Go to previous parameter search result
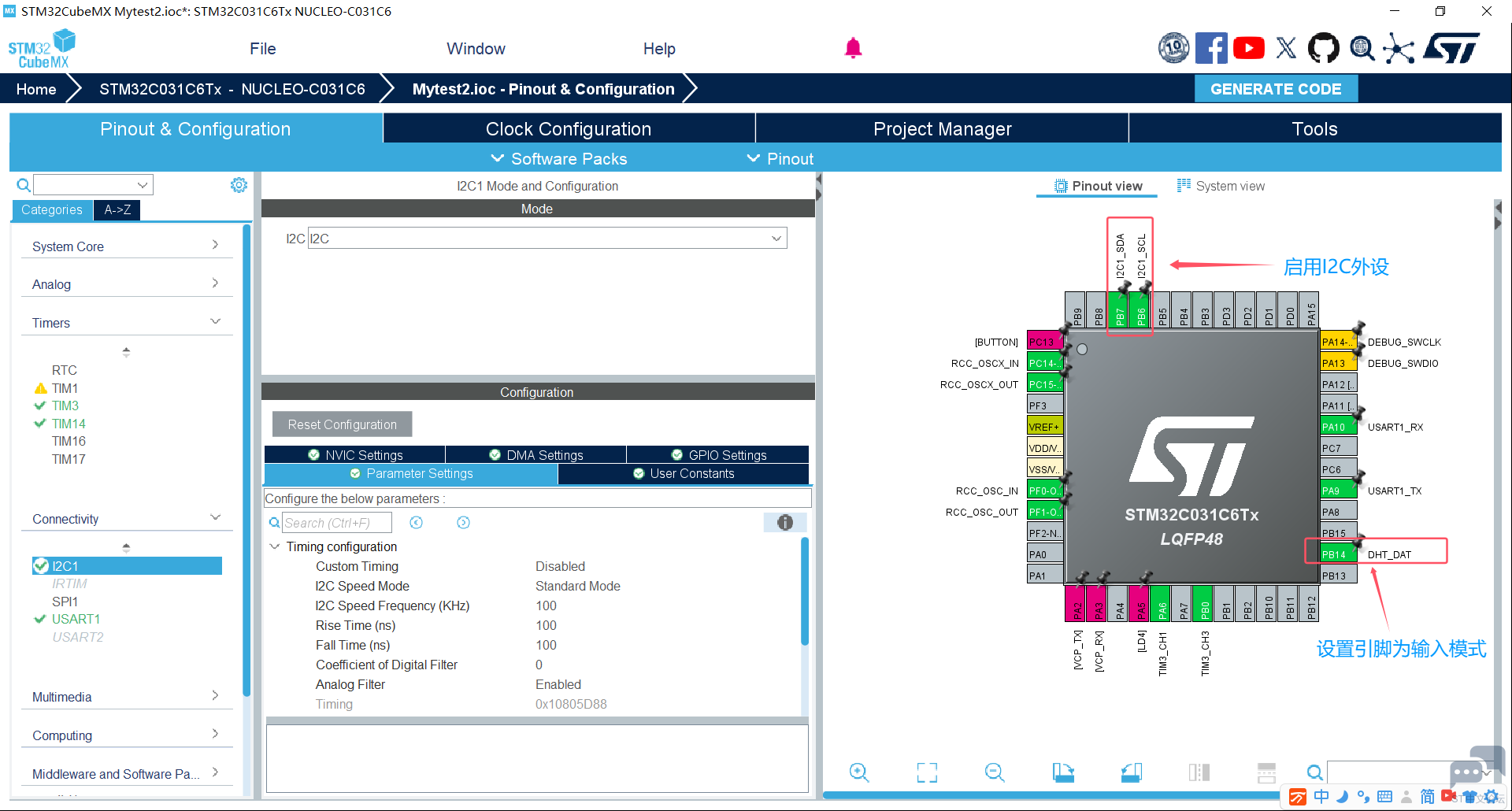The image size is (1512, 811). coord(417,523)
